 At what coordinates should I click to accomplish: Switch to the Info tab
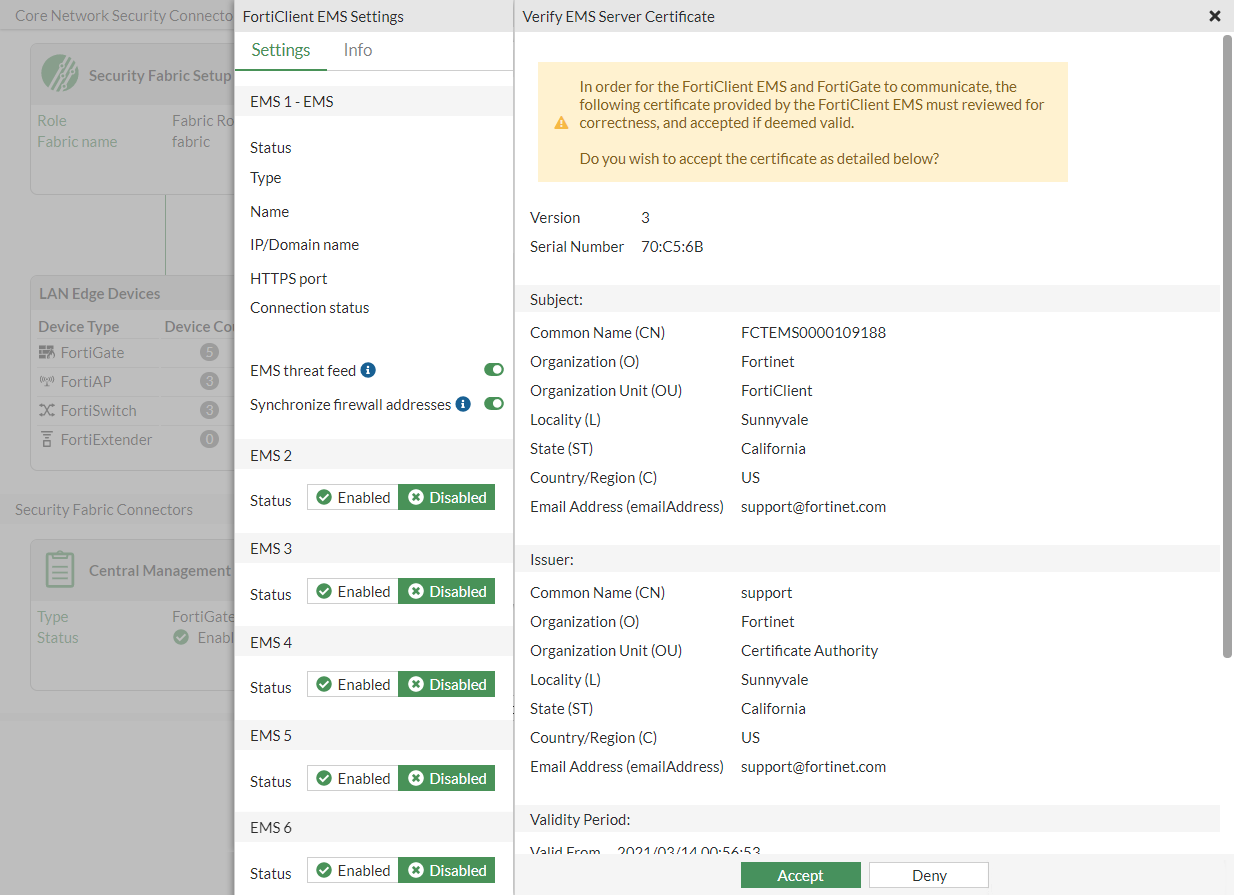pyautogui.click(x=357, y=50)
